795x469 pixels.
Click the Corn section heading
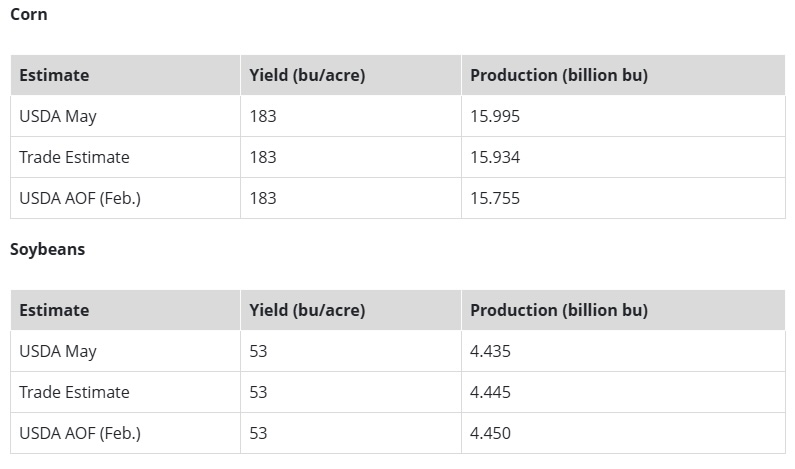(29, 14)
